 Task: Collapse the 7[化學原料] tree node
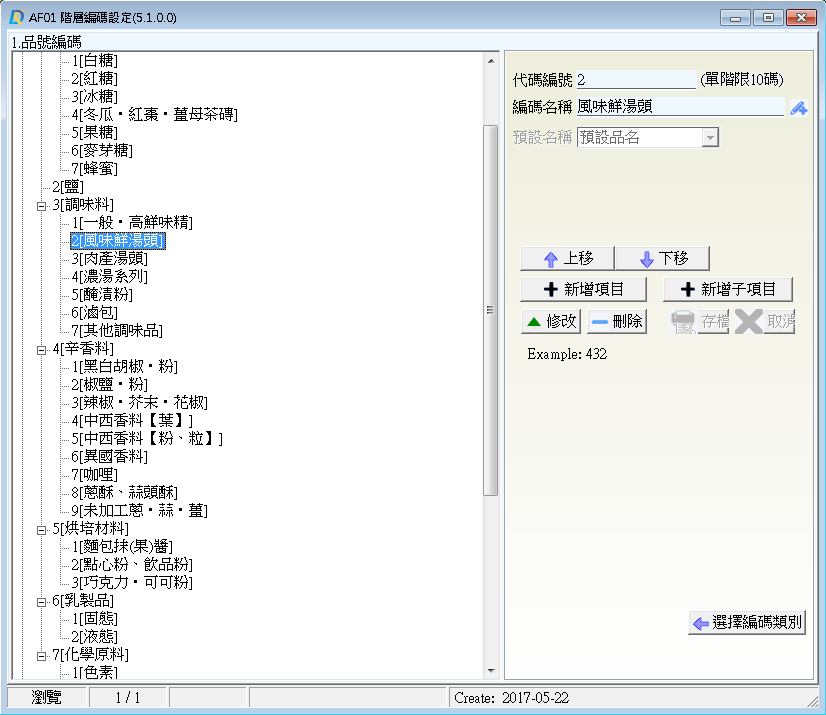pos(42,656)
